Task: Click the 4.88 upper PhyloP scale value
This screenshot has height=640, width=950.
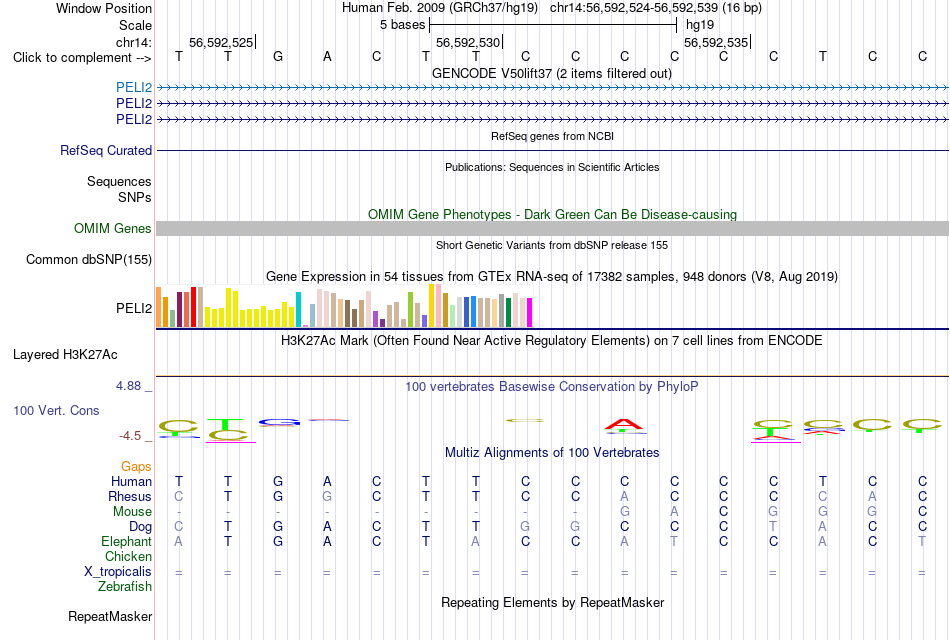Action: 128,386
